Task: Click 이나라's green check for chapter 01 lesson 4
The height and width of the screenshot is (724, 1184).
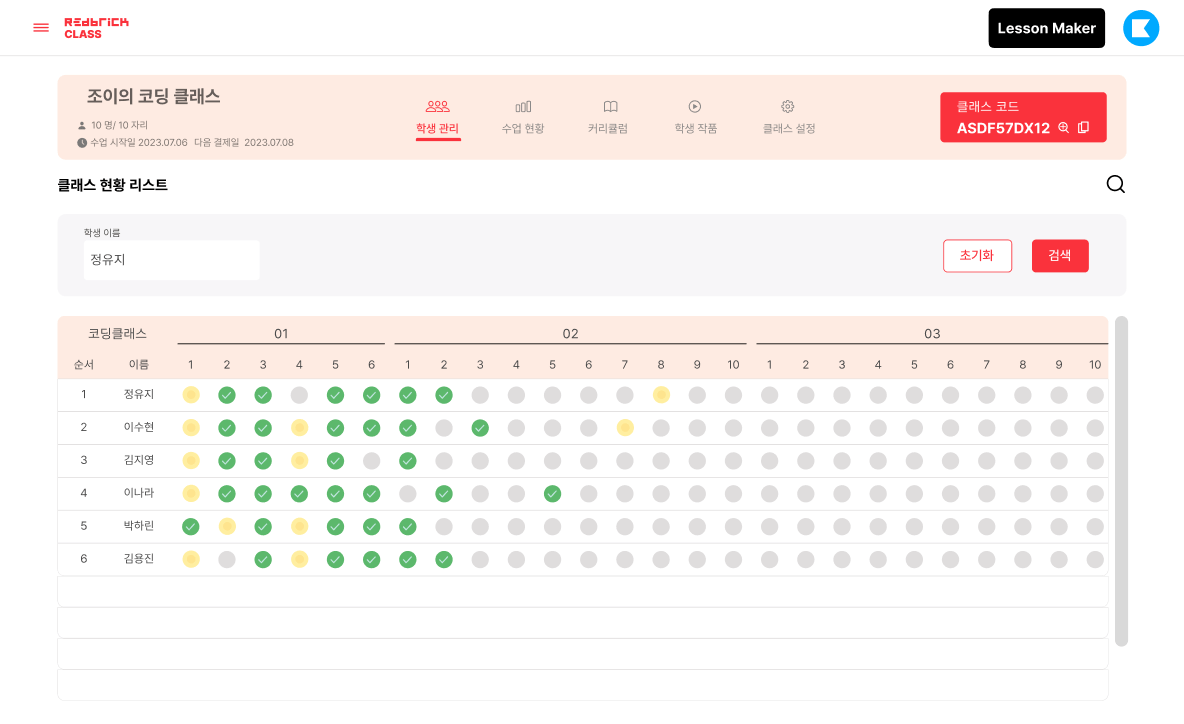Action: point(299,494)
